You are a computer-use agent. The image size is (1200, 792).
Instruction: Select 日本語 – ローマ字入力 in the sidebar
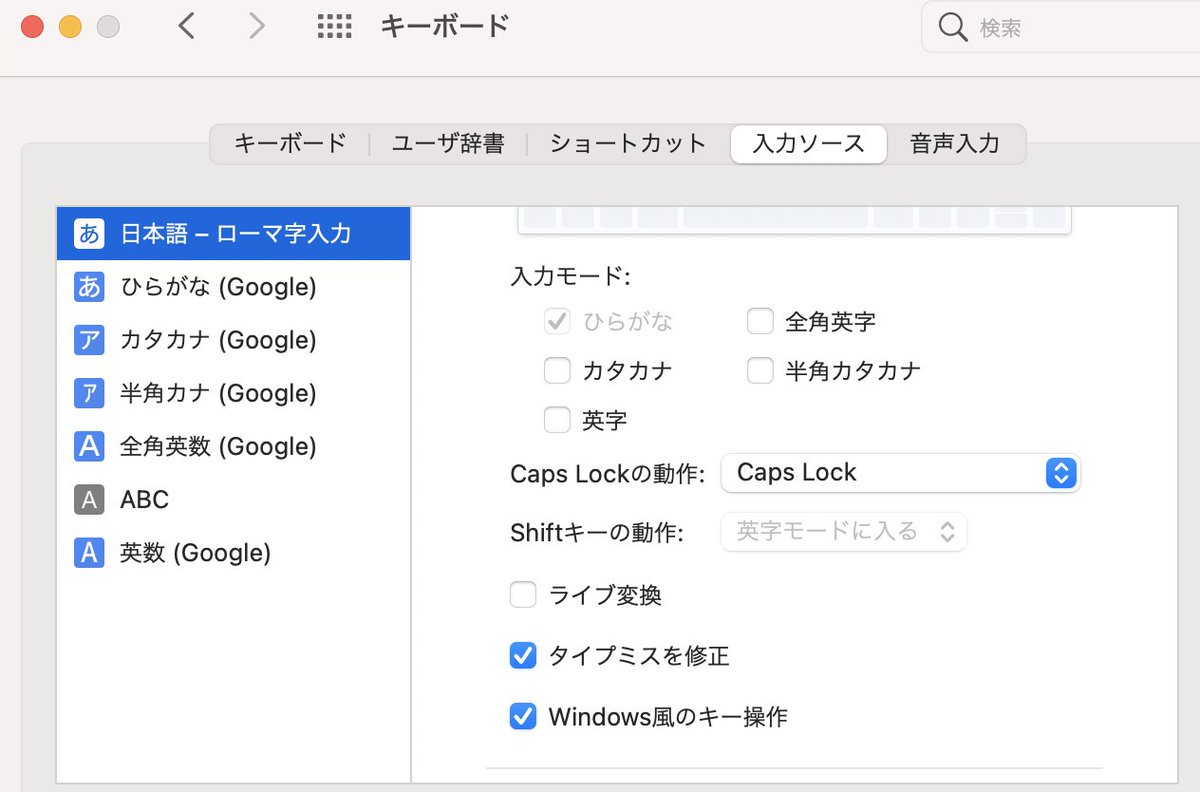tap(230, 232)
